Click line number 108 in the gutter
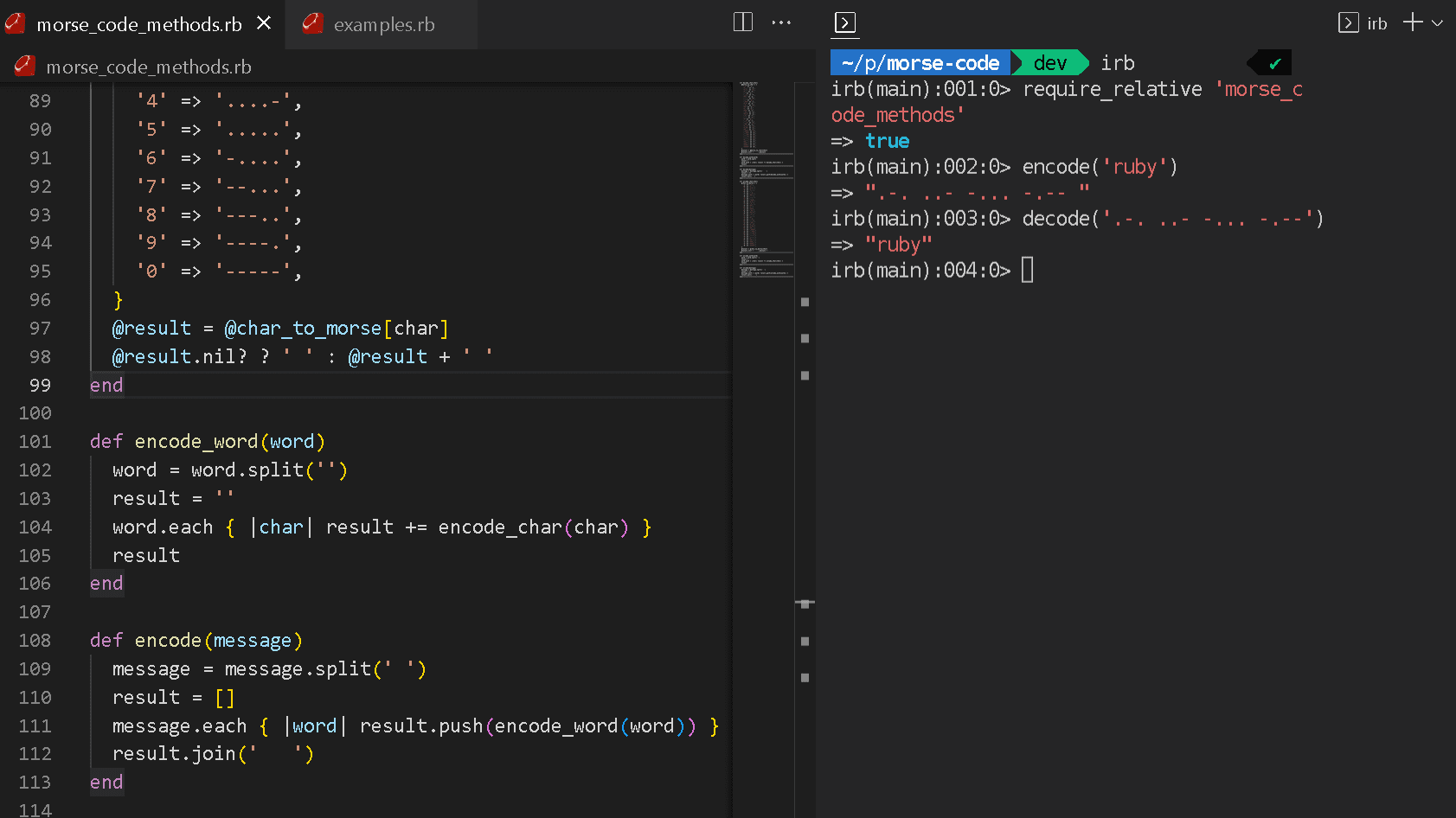Screen dimensions: 1456x818 click(x=35, y=641)
